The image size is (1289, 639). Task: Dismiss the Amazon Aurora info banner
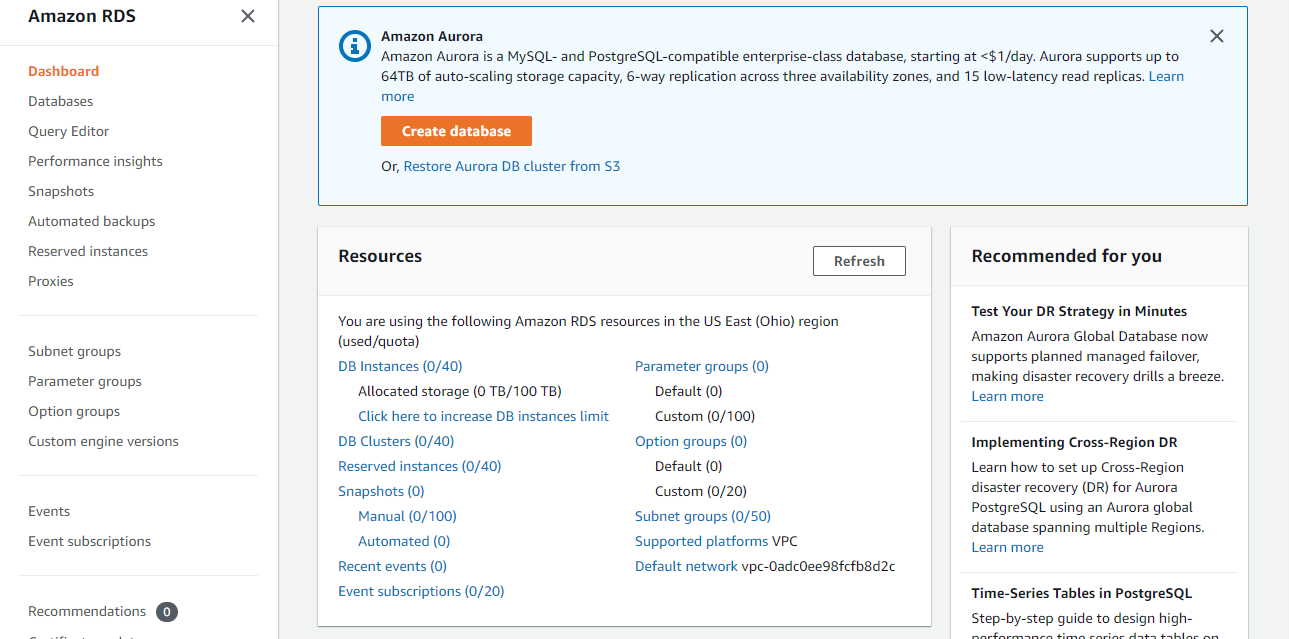pyautogui.click(x=1216, y=36)
